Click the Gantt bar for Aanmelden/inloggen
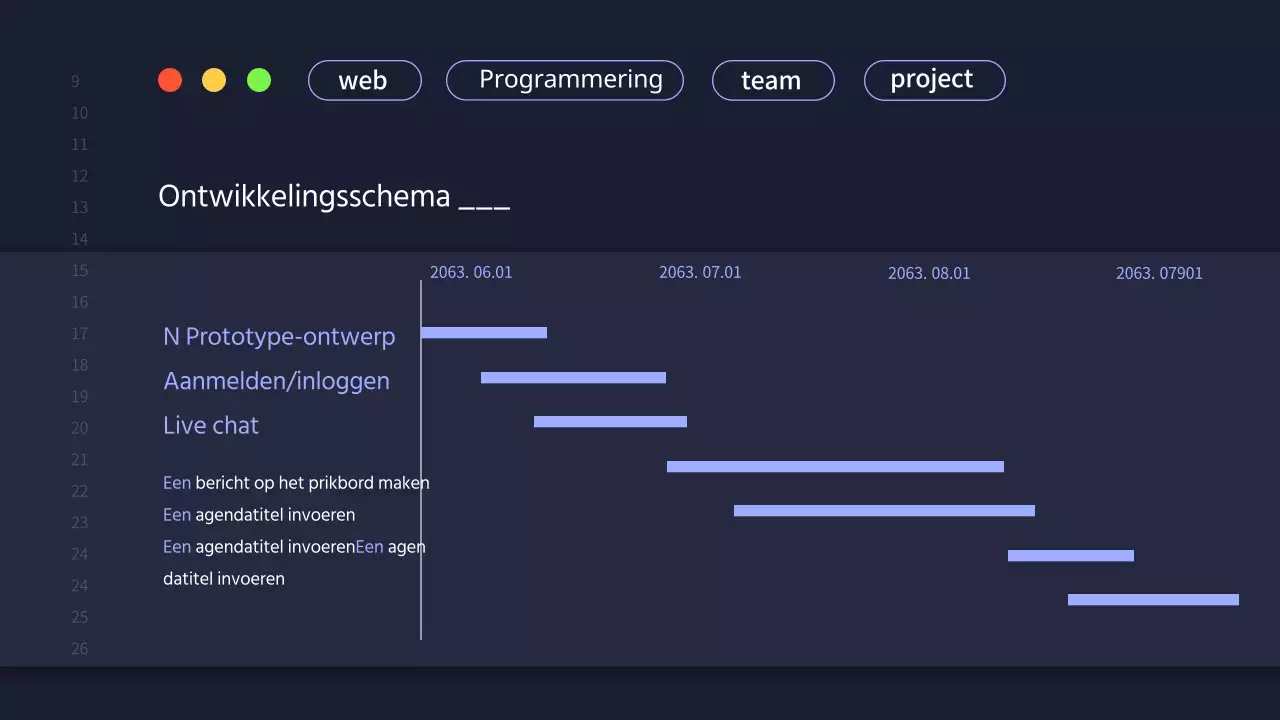The image size is (1280, 720). point(572,377)
